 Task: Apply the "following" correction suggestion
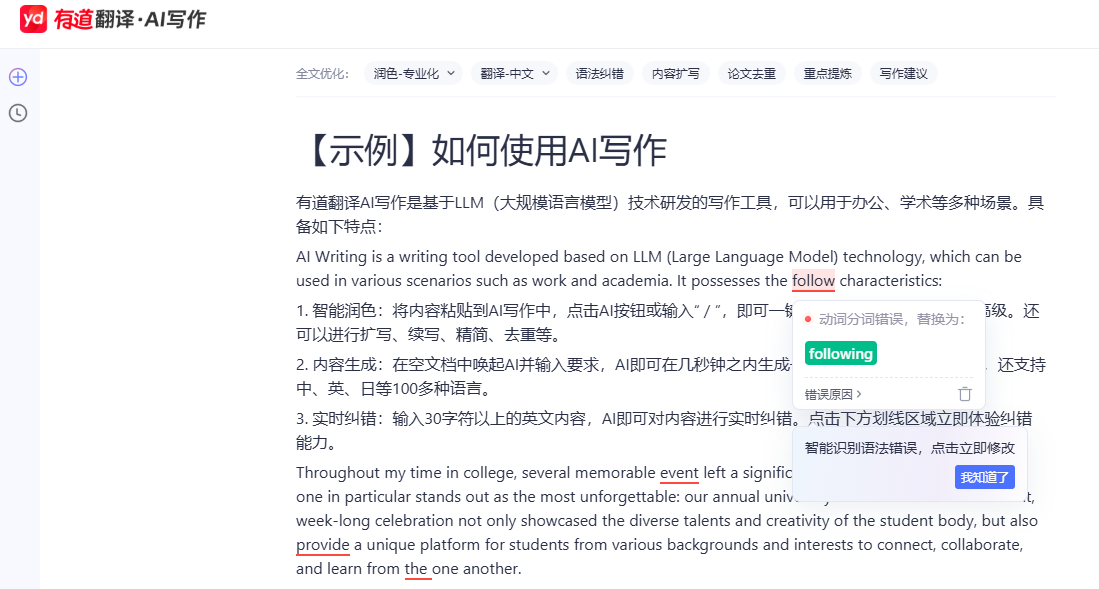(840, 353)
